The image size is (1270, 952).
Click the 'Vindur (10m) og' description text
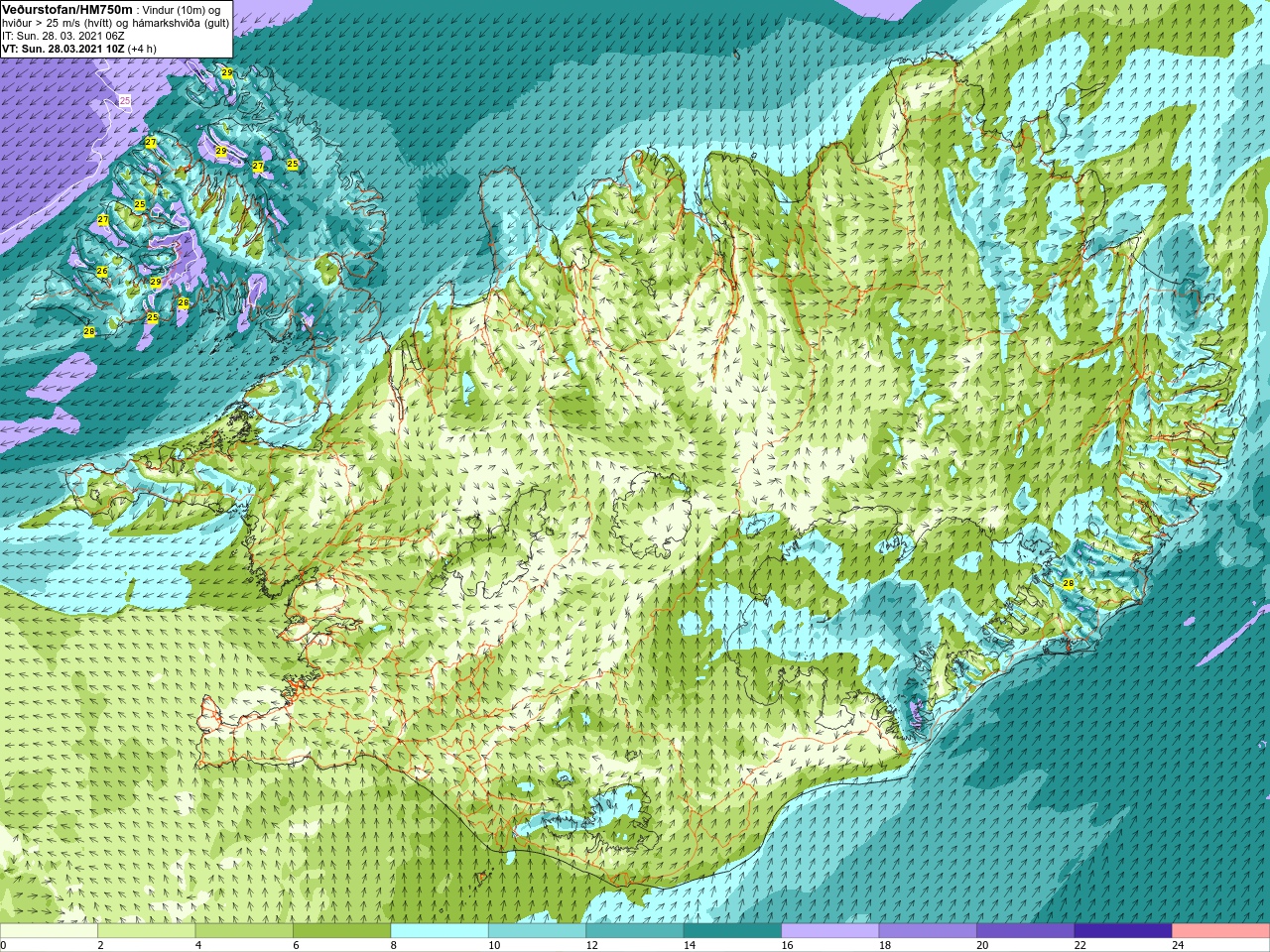click(x=182, y=9)
